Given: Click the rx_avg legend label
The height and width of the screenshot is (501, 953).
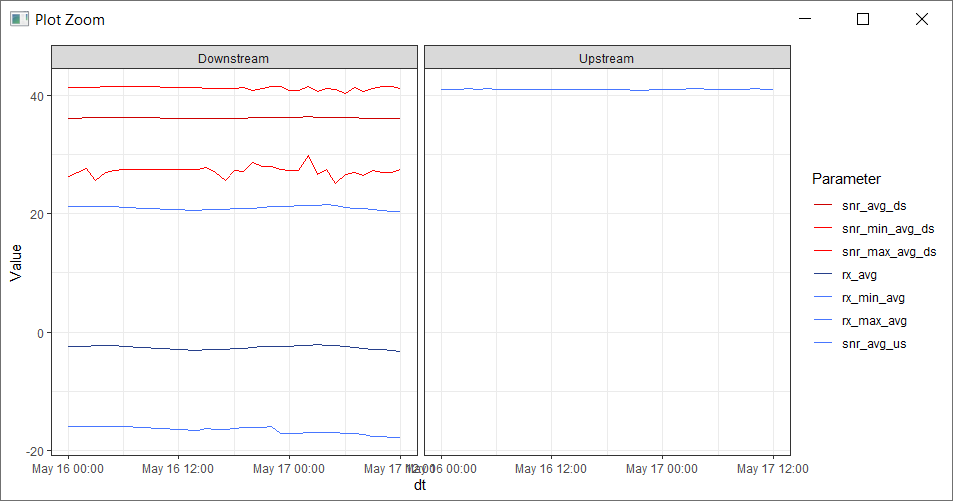Looking at the screenshot, I should (x=859, y=275).
